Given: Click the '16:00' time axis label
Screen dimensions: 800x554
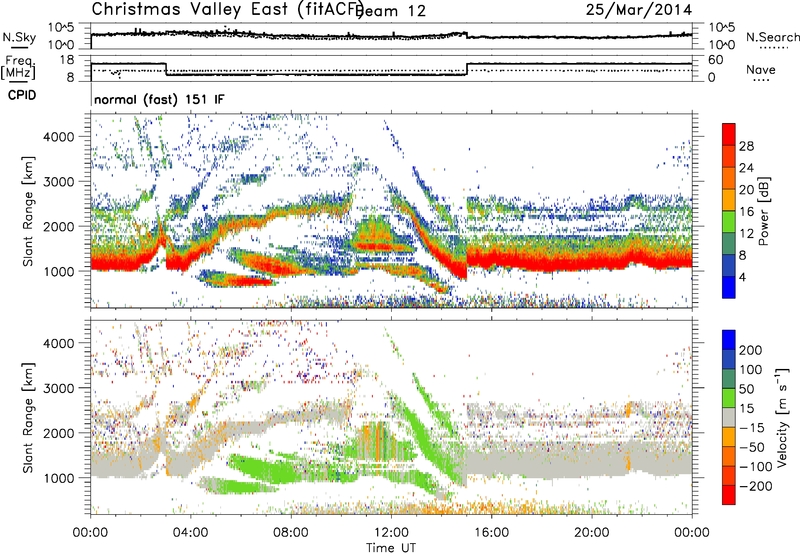Looking at the screenshot, I should click(x=491, y=533).
